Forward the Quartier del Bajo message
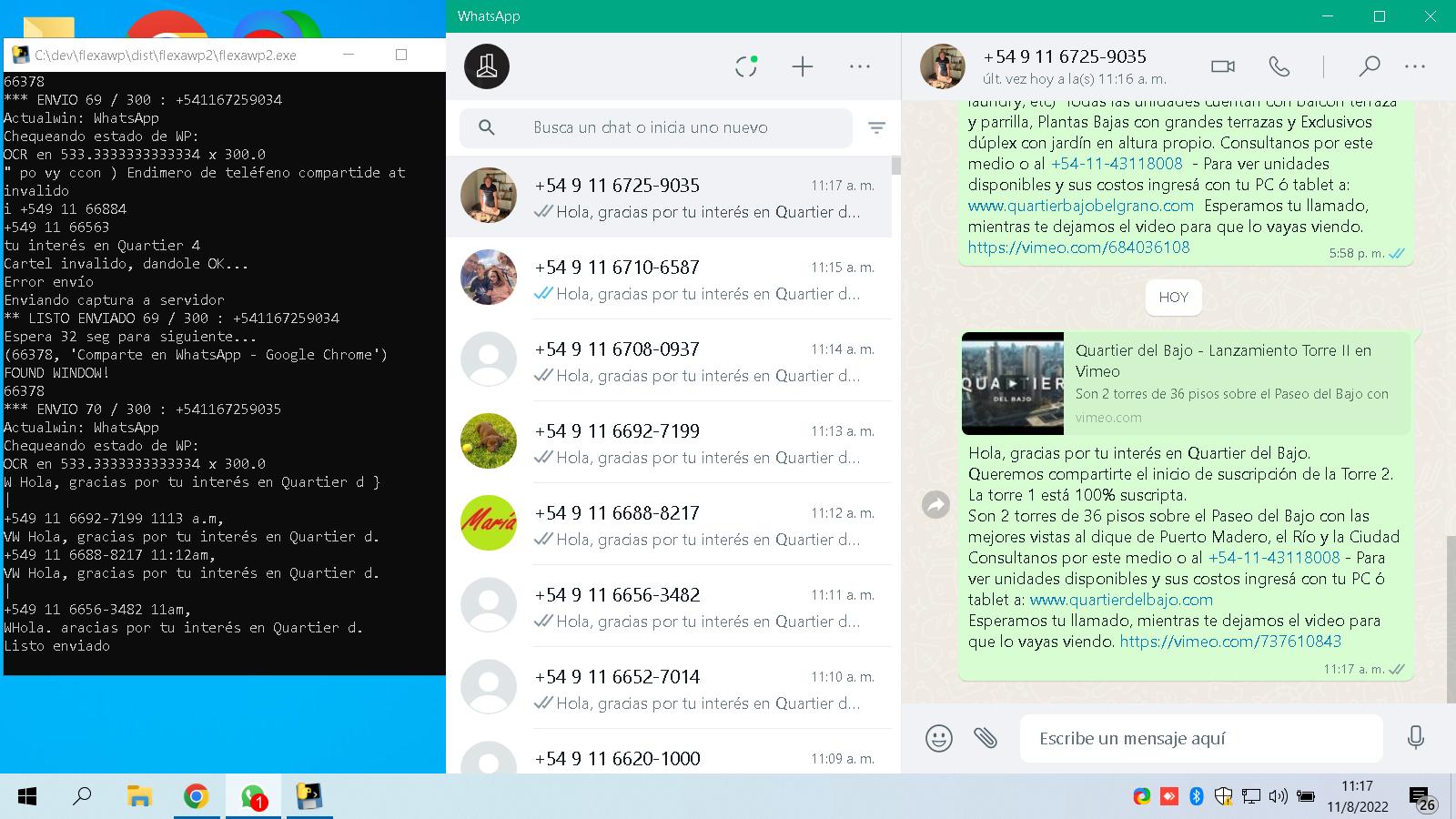This screenshot has width=1456, height=819. pyautogui.click(x=935, y=504)
